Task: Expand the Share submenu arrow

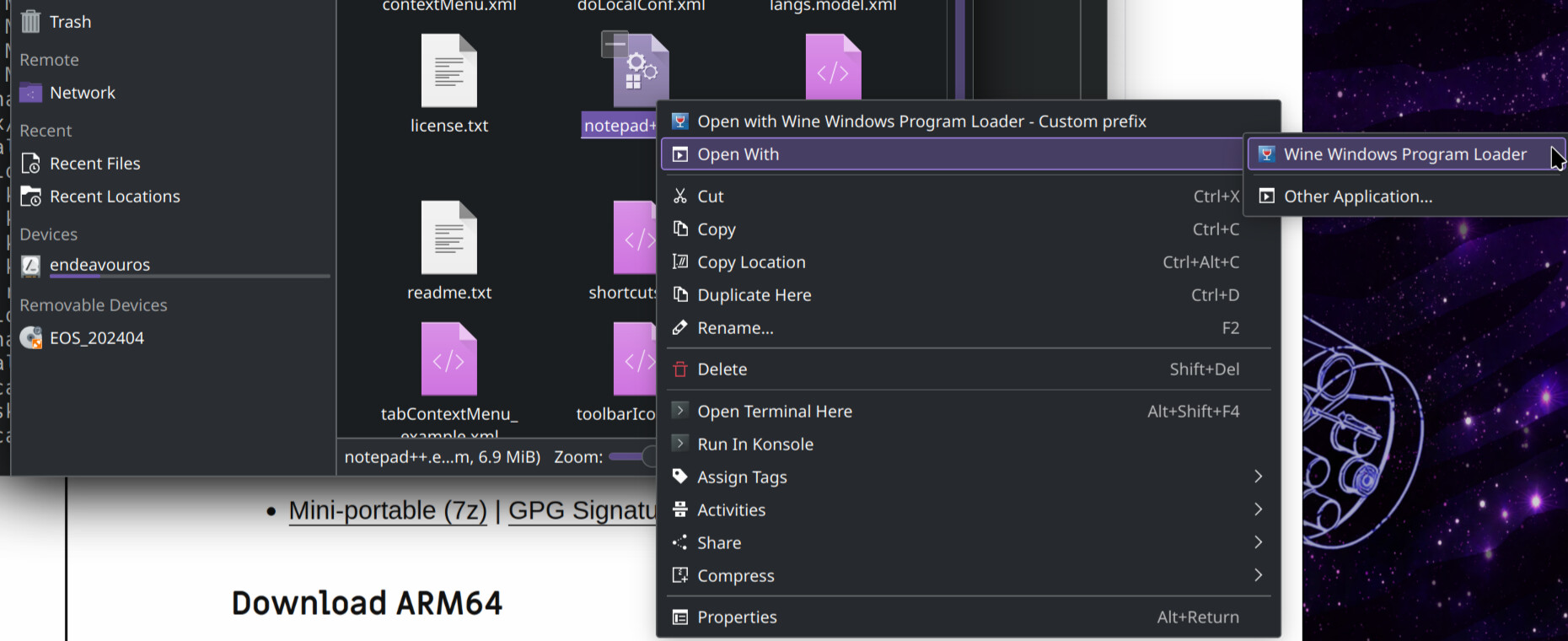Action: (x=1258, y=542)
